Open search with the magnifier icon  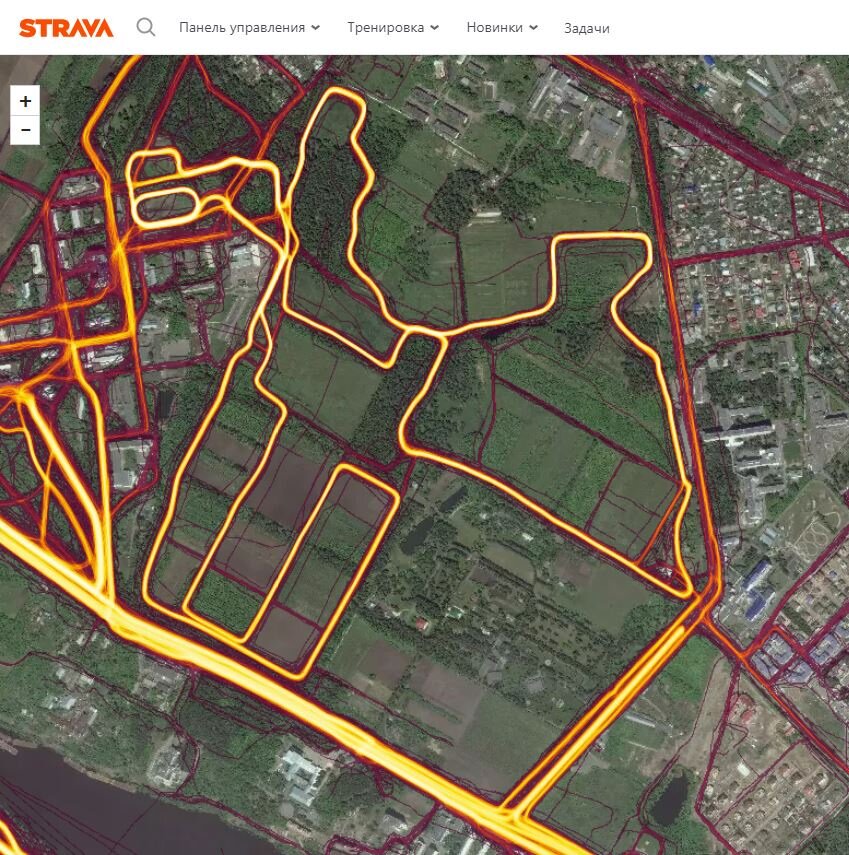[146, 27]
